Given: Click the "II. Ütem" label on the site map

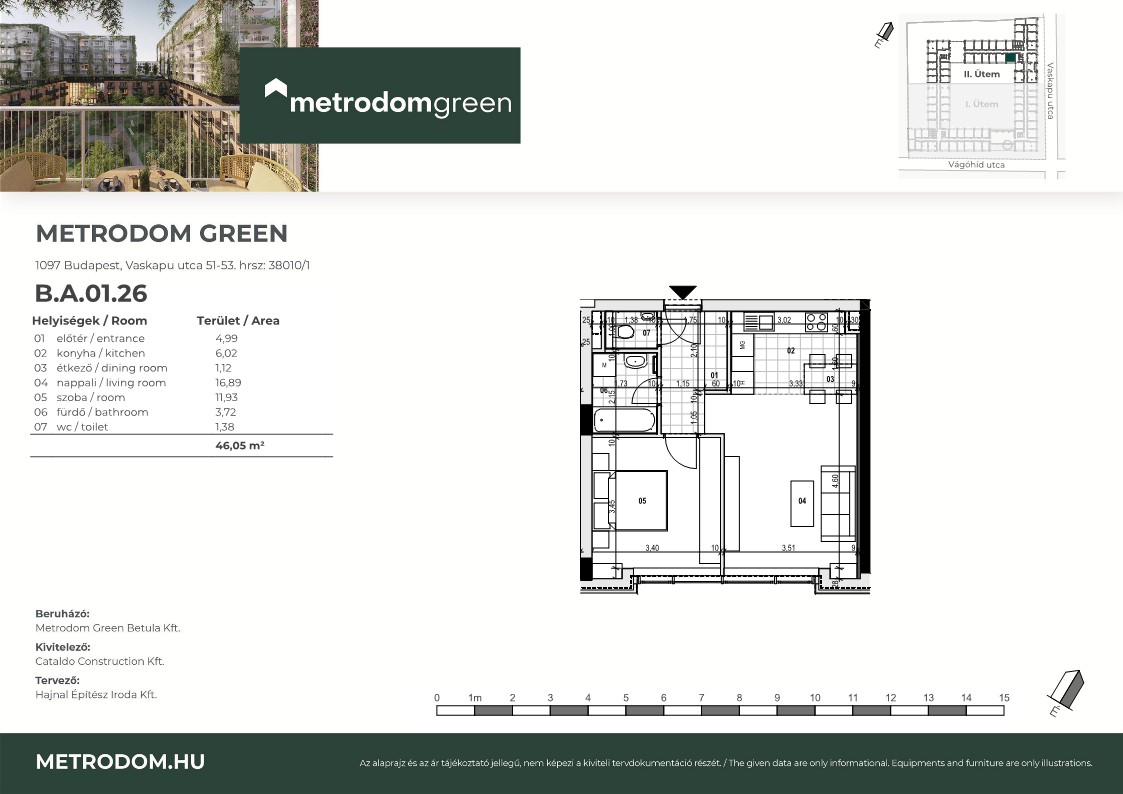Looking at the screenshot, I should point(981,75).
